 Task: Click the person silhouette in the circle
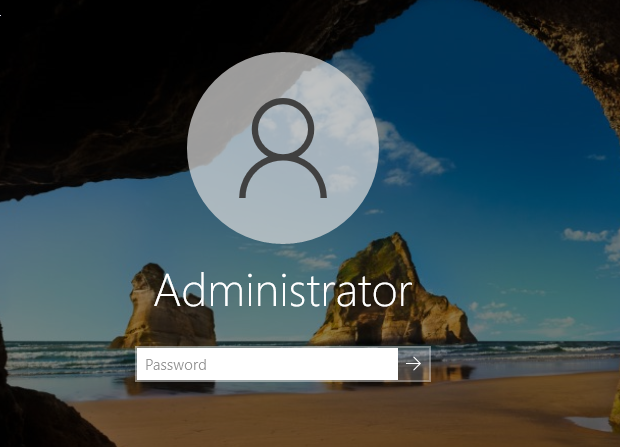(283, 150)
